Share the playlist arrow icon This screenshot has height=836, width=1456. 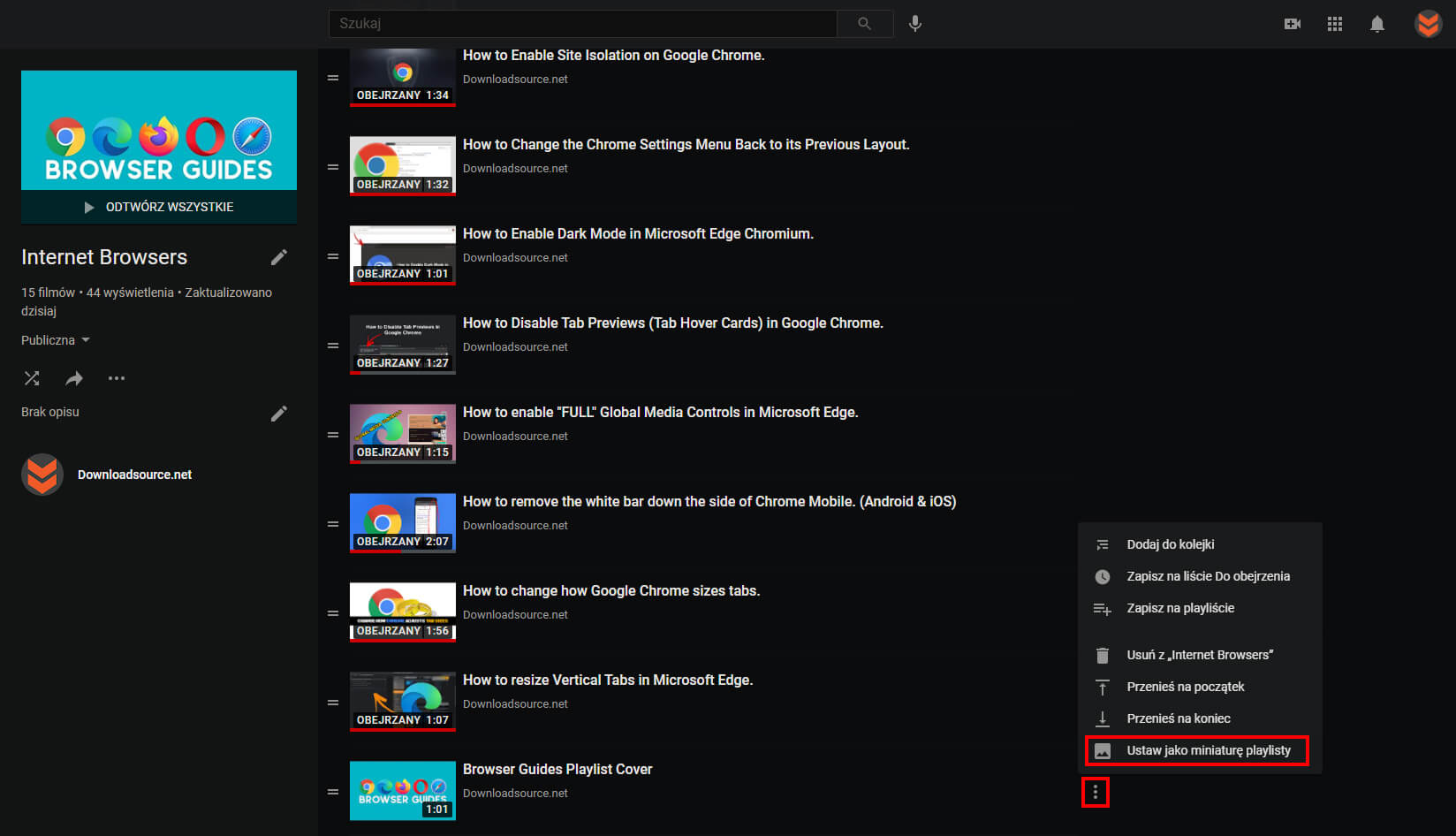pyautogui.click(x=74, y=378)
